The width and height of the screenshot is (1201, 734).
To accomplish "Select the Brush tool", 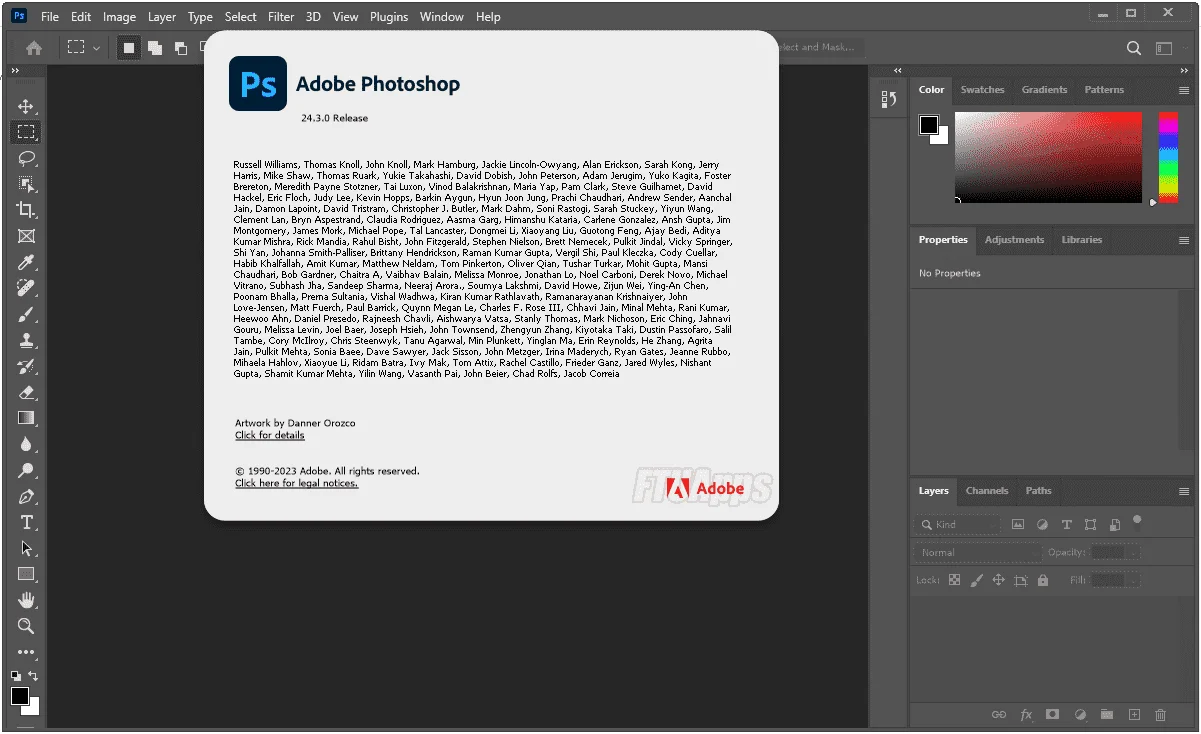I will point(26,314).
